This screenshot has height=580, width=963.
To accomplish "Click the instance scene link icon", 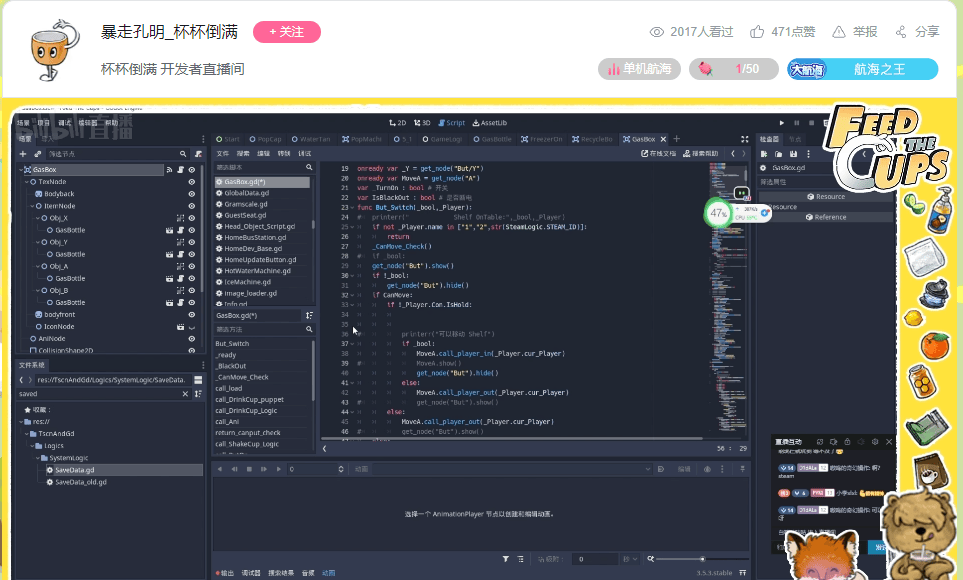I will [x=37, y=154].
